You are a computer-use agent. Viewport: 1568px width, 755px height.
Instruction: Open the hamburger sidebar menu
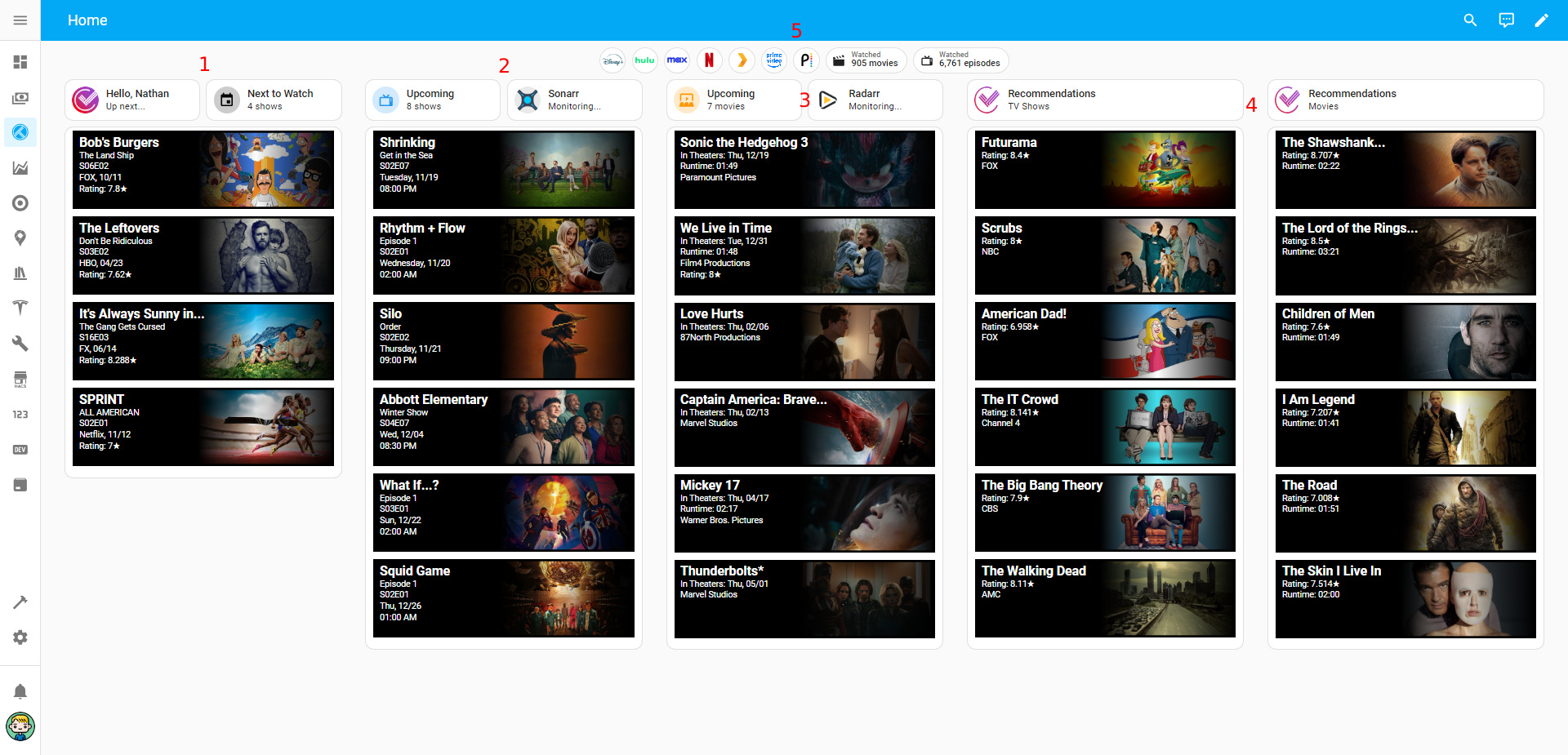click(20, 20)
